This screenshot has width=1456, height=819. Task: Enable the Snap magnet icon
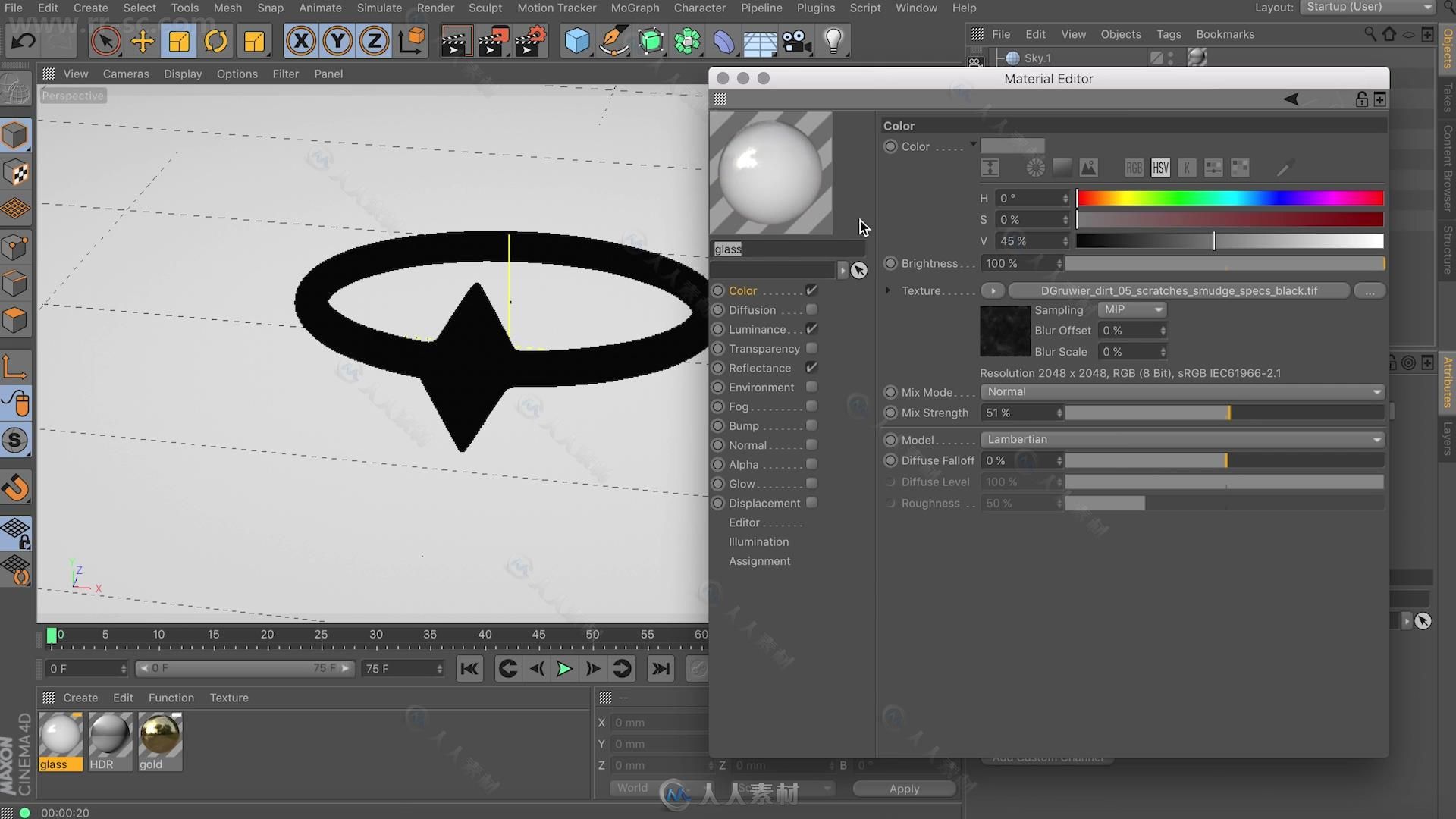click(x=15, y=487)
